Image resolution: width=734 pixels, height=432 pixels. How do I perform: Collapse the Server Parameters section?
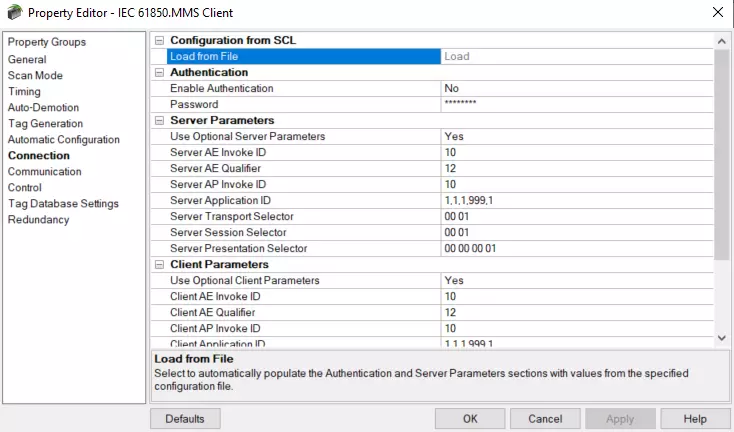tap(159, 121)
